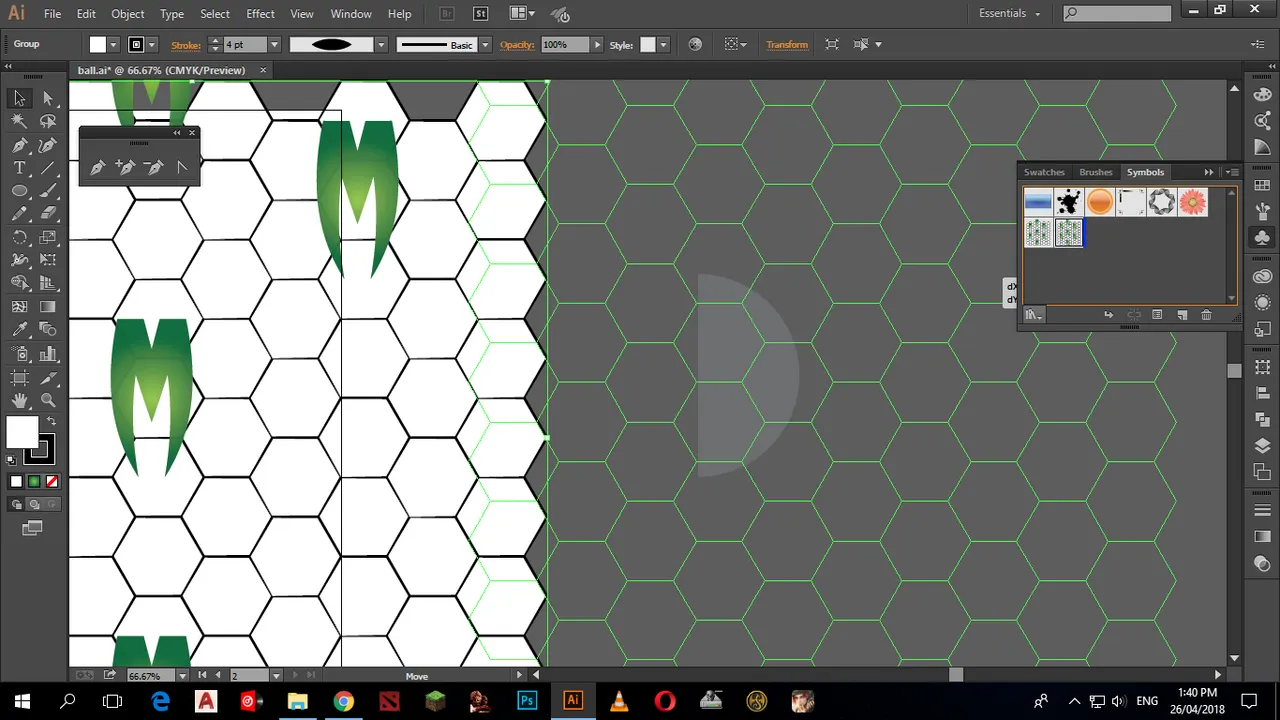This screenshot has height=720, width=1280.
Task: Open the Window menu
Action: click(351, 14)
